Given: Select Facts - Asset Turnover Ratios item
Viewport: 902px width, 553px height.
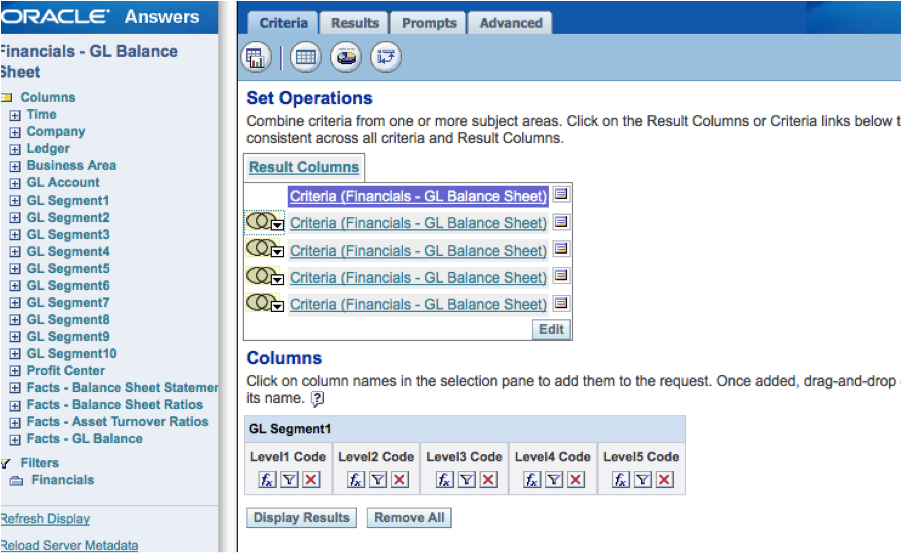Looking at the screenshot, I should (117, 422).
